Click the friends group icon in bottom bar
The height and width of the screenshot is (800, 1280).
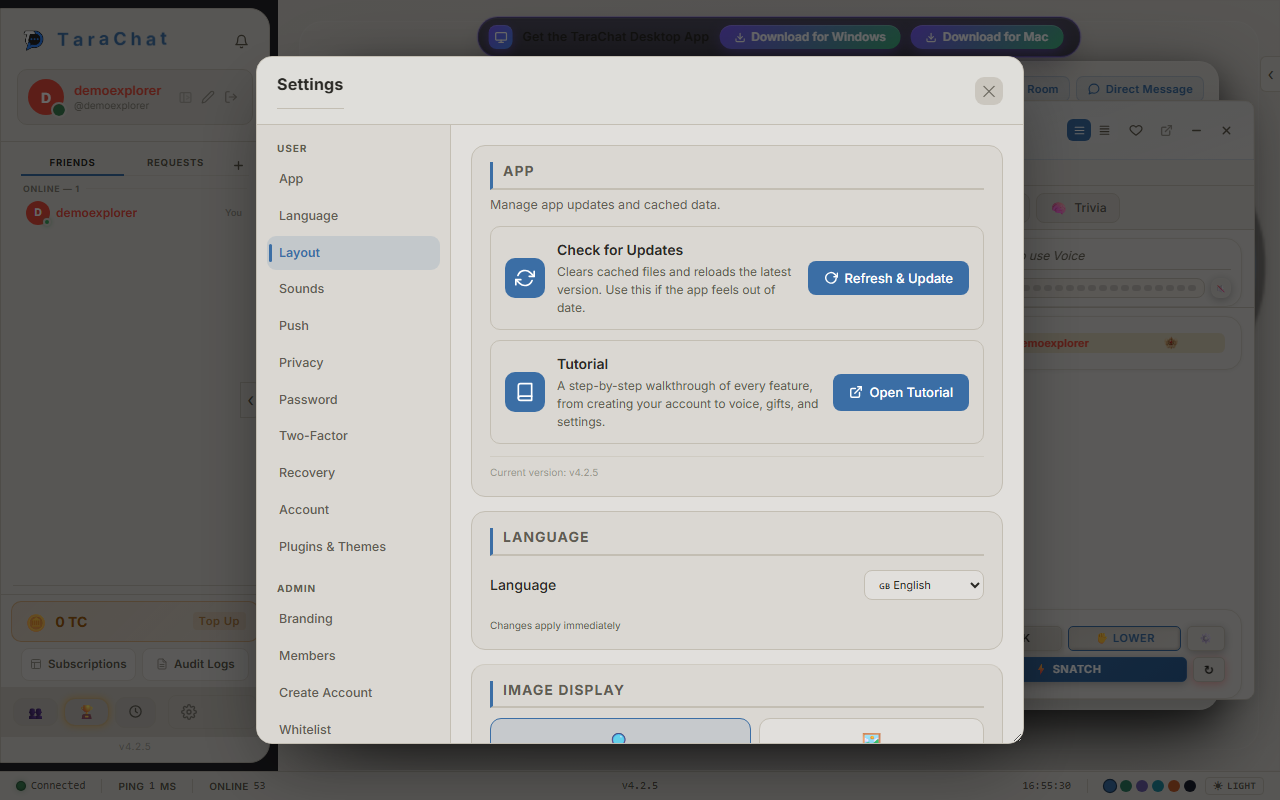coord(36,713)
